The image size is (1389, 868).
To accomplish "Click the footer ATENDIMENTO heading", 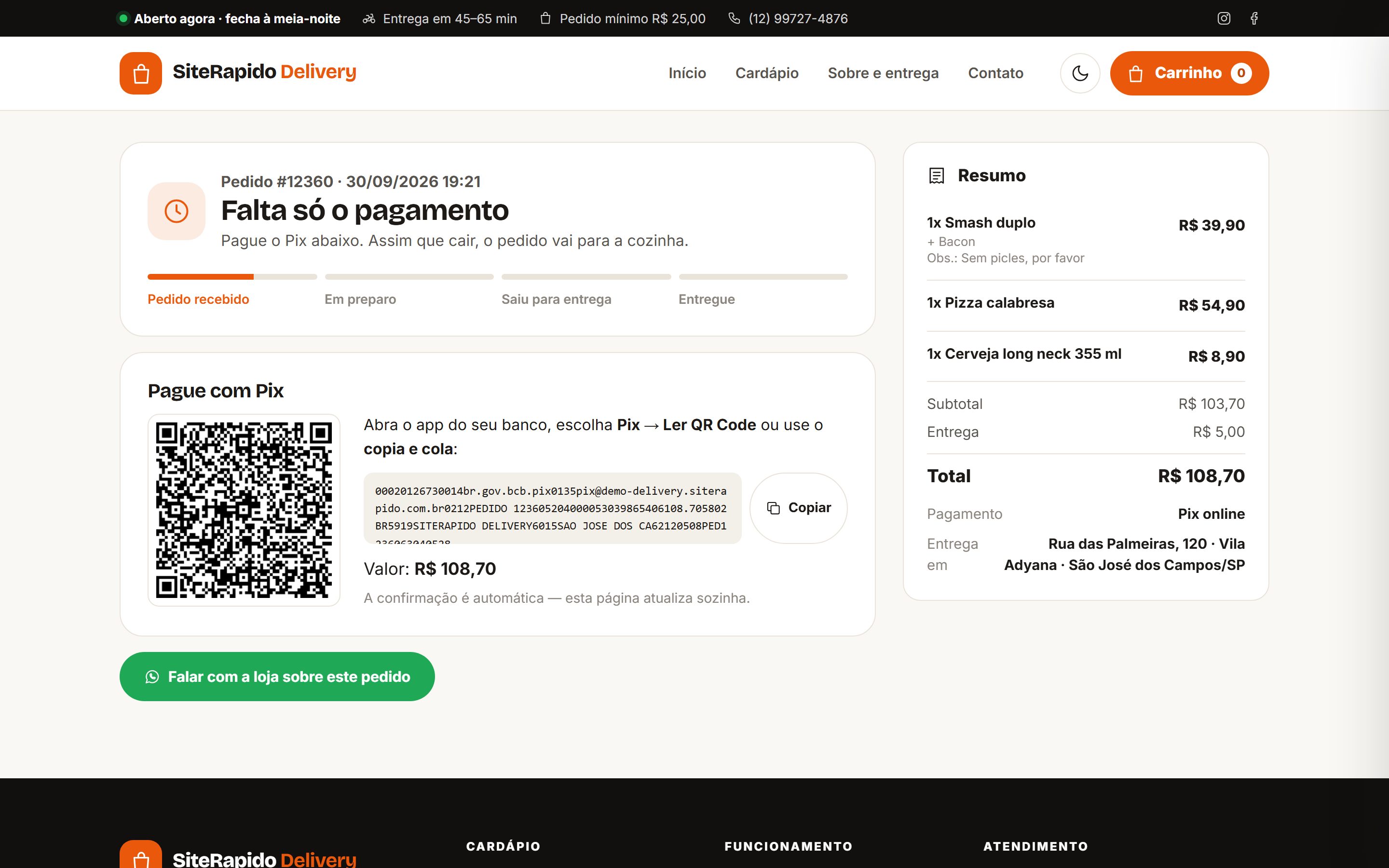I will 1035,846.
